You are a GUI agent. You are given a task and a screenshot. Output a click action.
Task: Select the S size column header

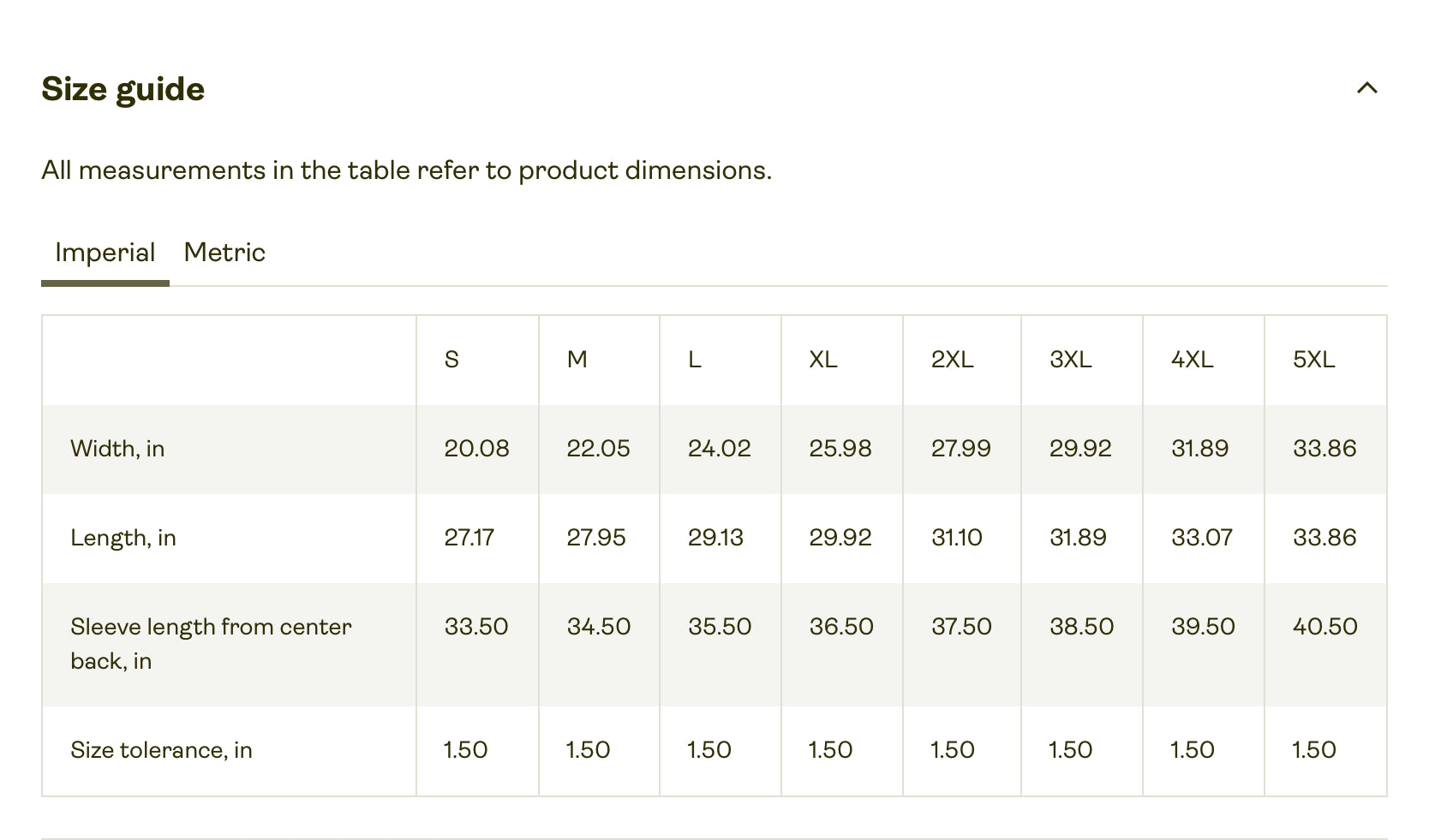coord(452,360)
